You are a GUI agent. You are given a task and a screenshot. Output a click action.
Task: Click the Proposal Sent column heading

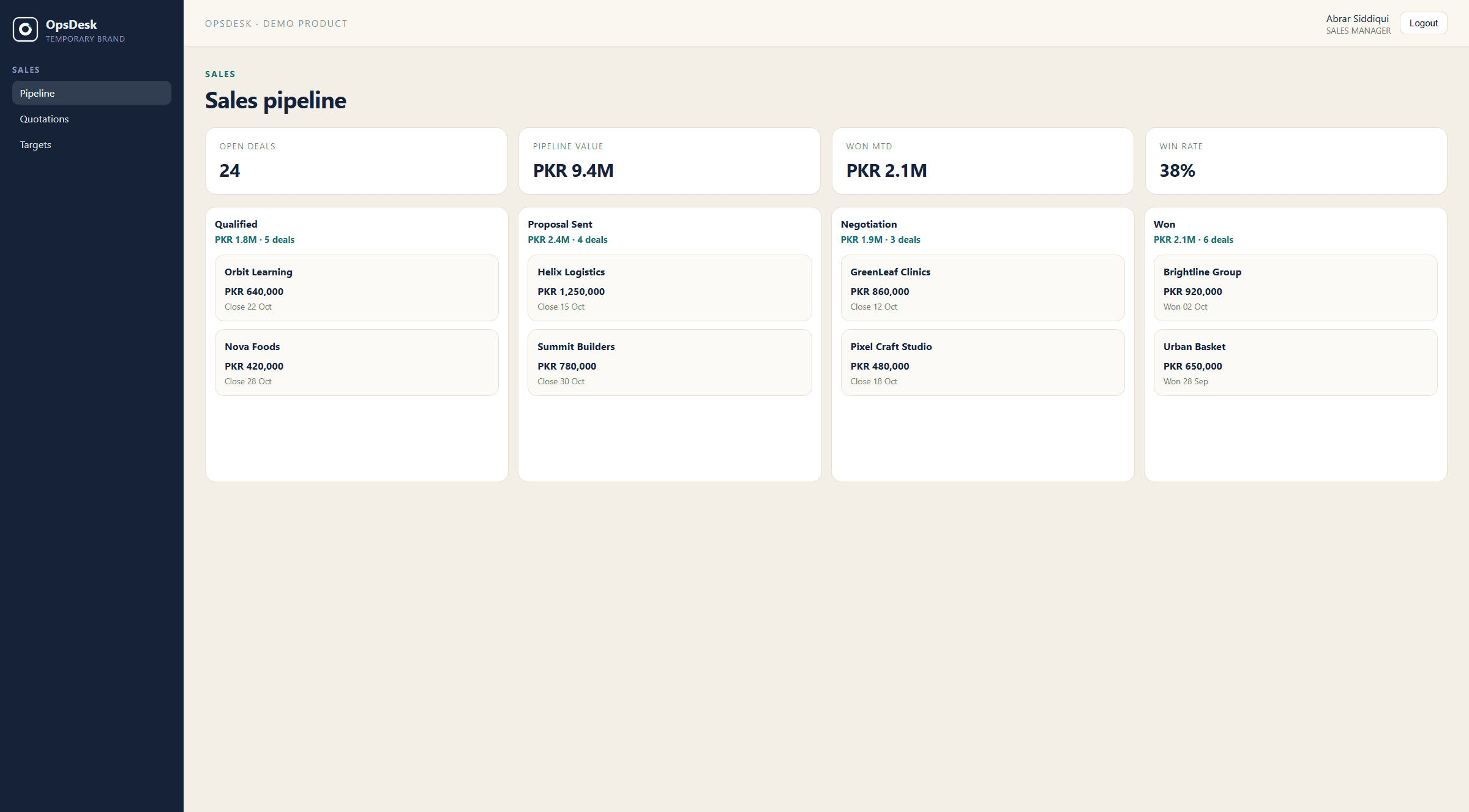click(560, 225)
